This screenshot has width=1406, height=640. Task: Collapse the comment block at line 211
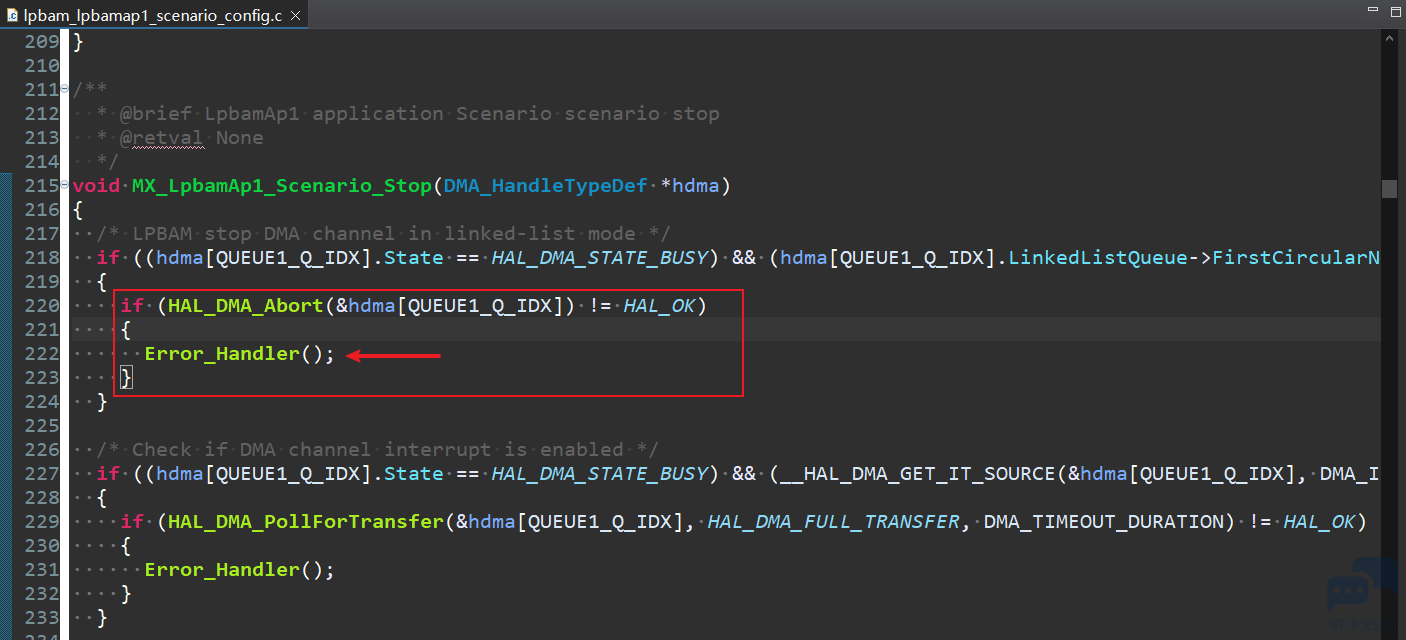click(65, 89)
